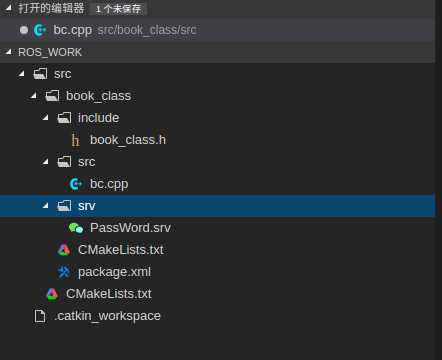Click the C++ icon of bc.cpp in tree
Screen dimensions: 442x360
click(76, 184)
